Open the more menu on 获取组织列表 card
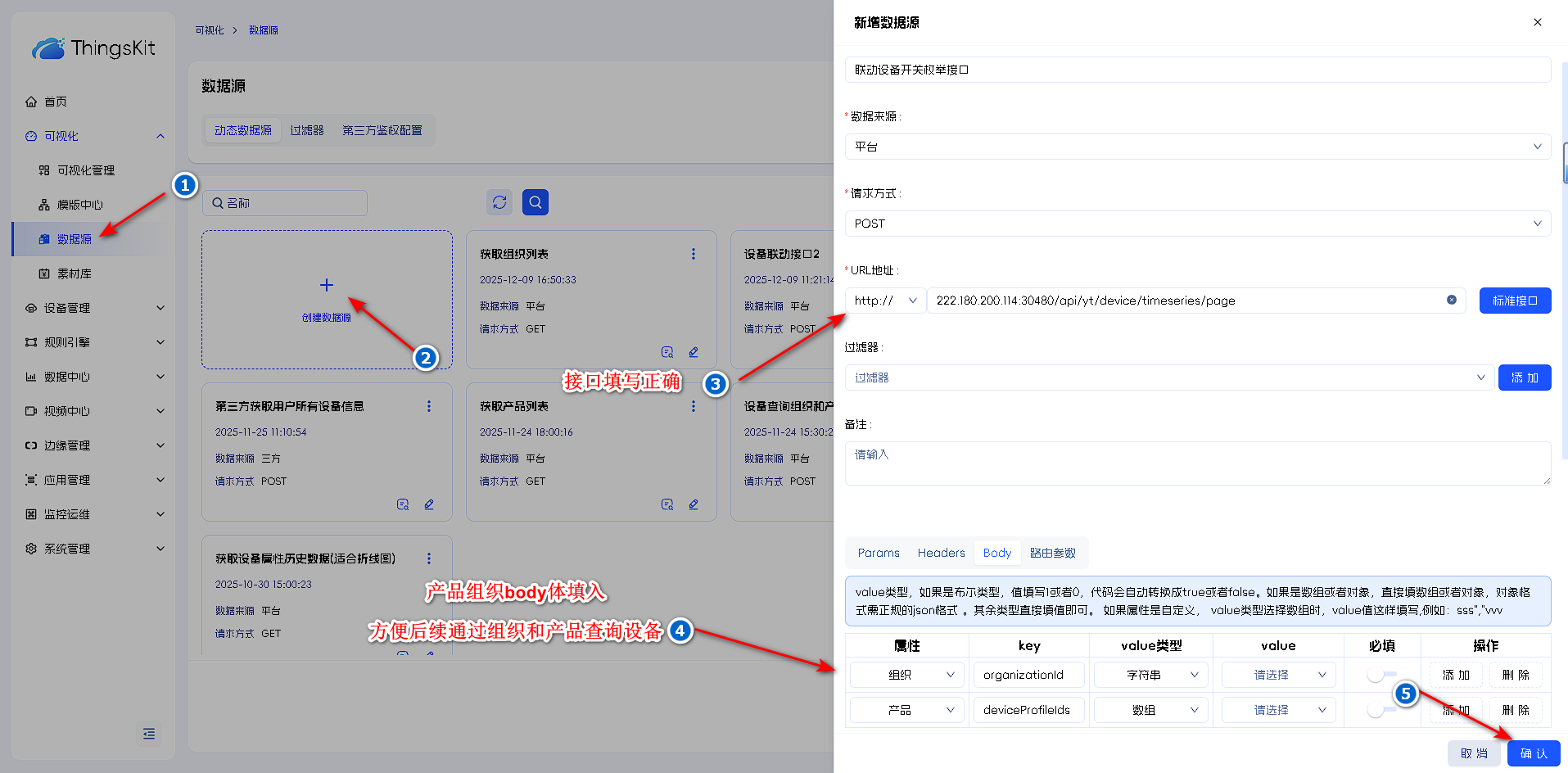This screenshot has width=1568, height=773. 693,254
